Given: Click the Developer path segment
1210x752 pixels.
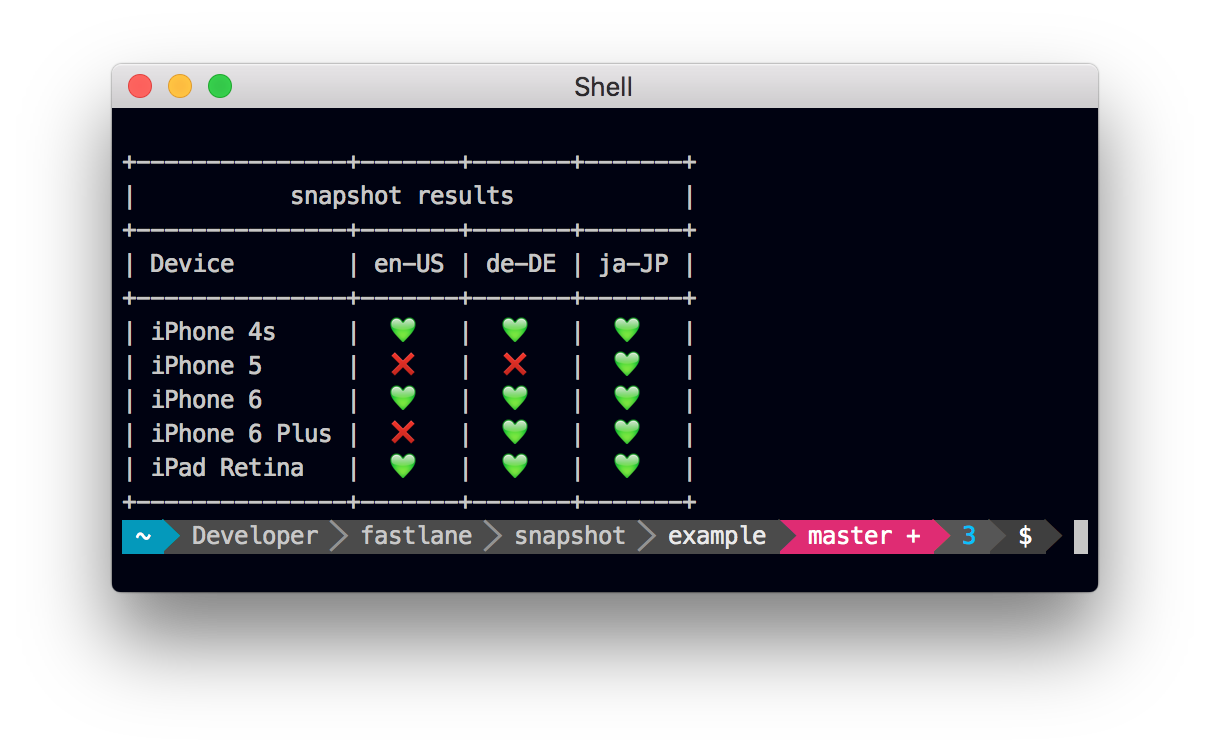Looking at the screenshot, I should click(254, 536).
